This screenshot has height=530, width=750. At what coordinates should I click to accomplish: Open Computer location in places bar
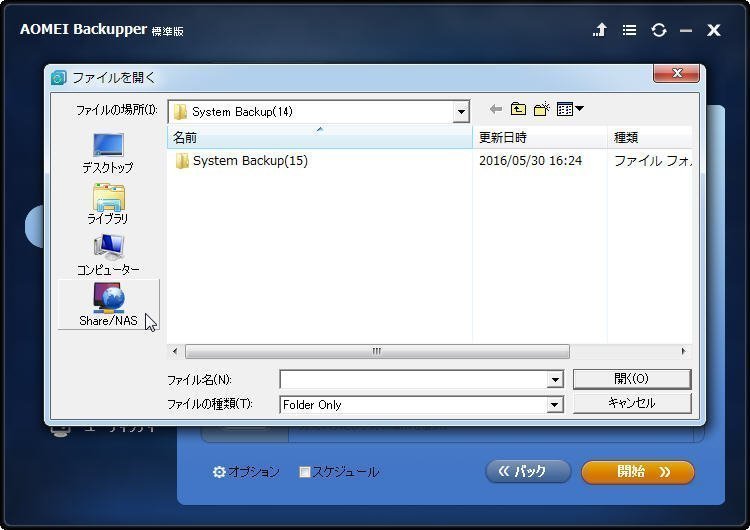(108, 254)
